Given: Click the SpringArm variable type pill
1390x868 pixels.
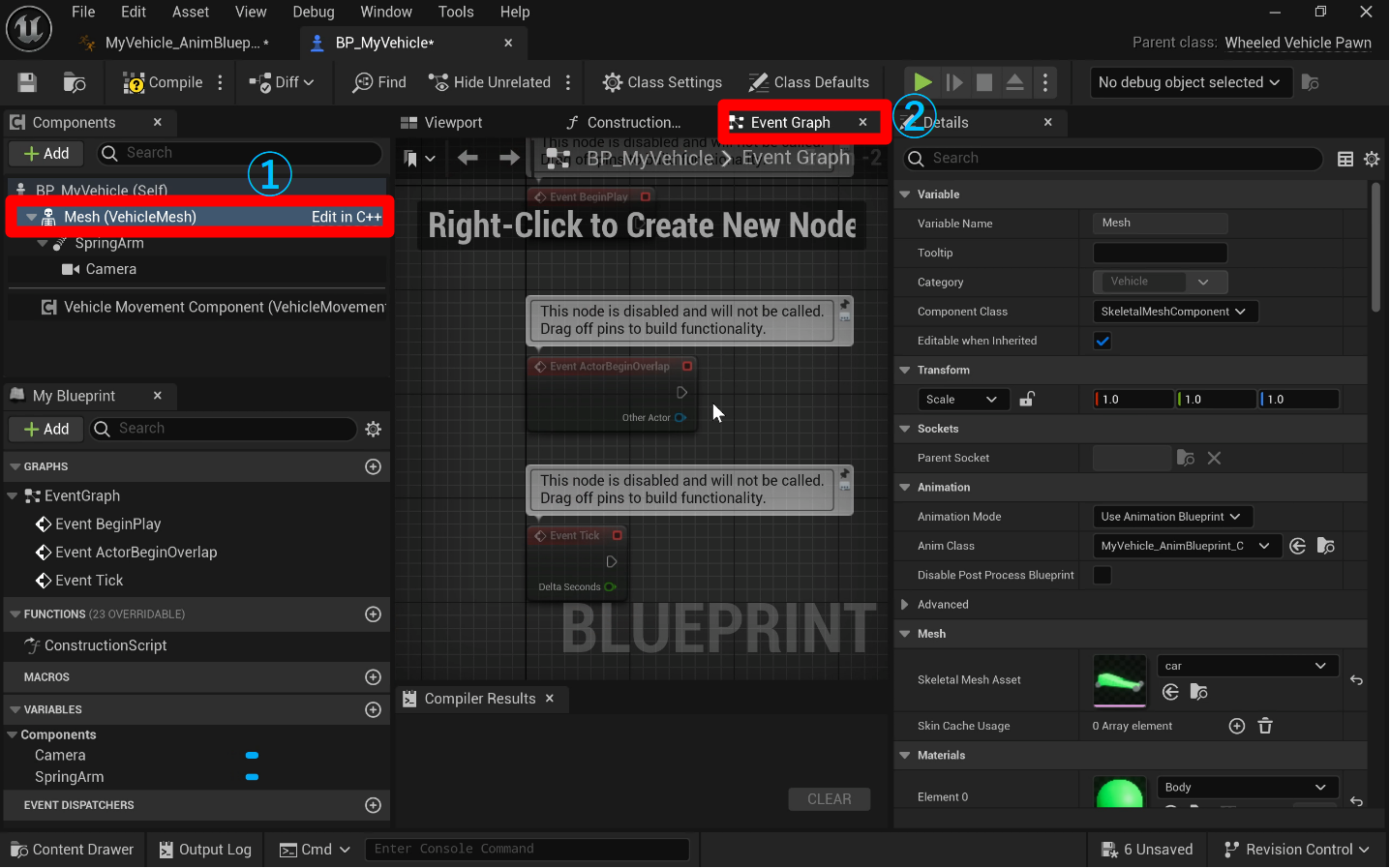Looking at the screenshot, I should coord(252,776).
